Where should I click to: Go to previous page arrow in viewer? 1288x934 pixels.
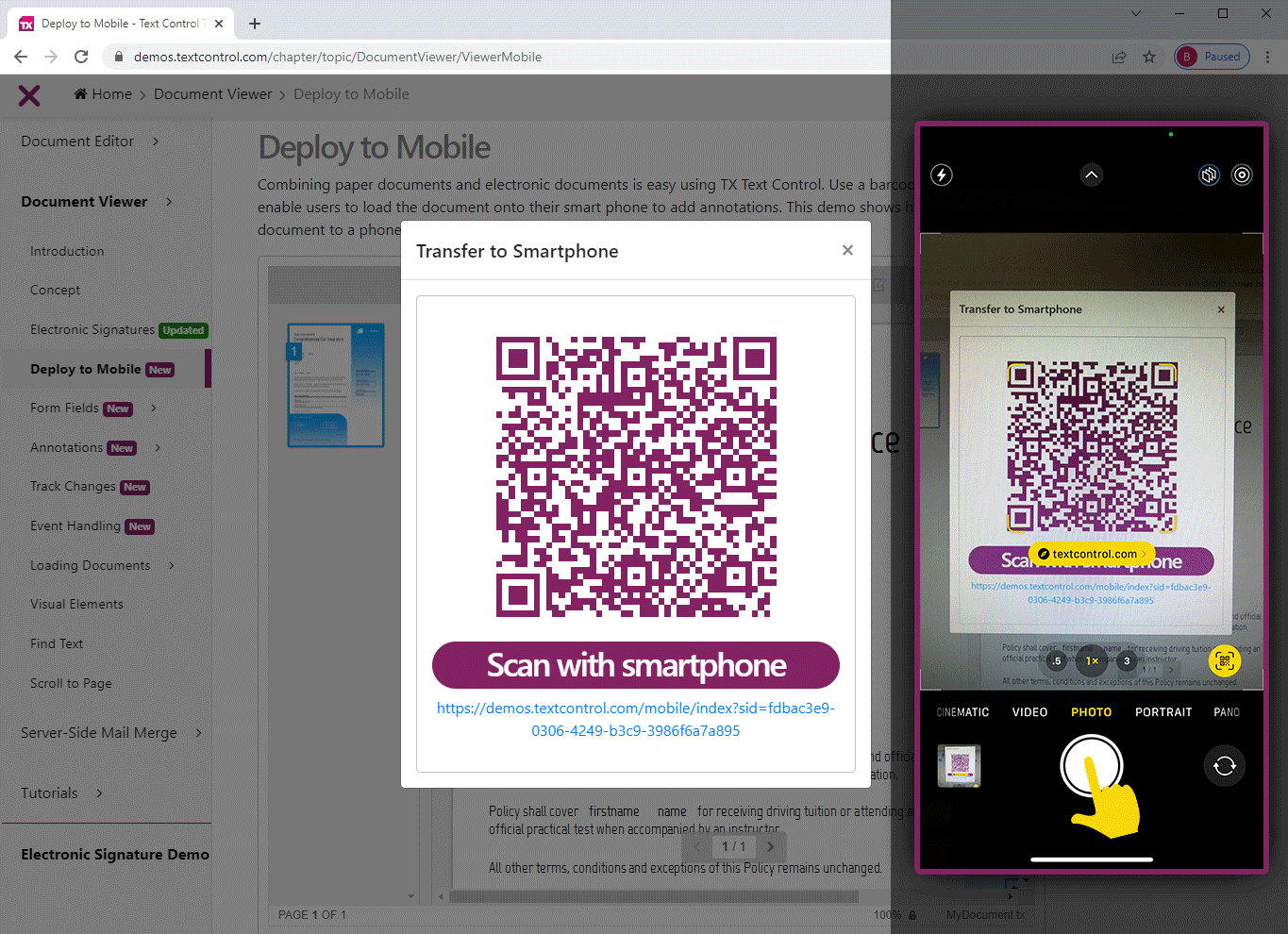[x=698, y=846]
